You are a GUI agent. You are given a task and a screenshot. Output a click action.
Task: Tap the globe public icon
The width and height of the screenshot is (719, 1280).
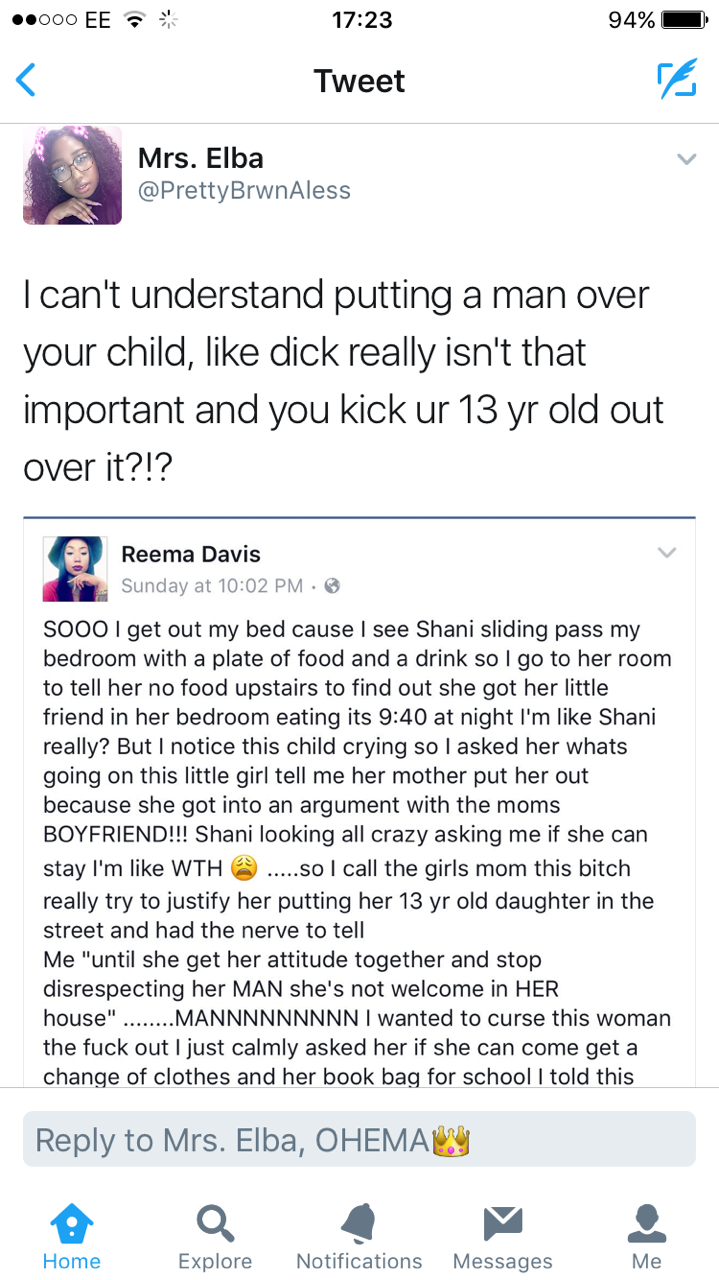tap(333, 586)
